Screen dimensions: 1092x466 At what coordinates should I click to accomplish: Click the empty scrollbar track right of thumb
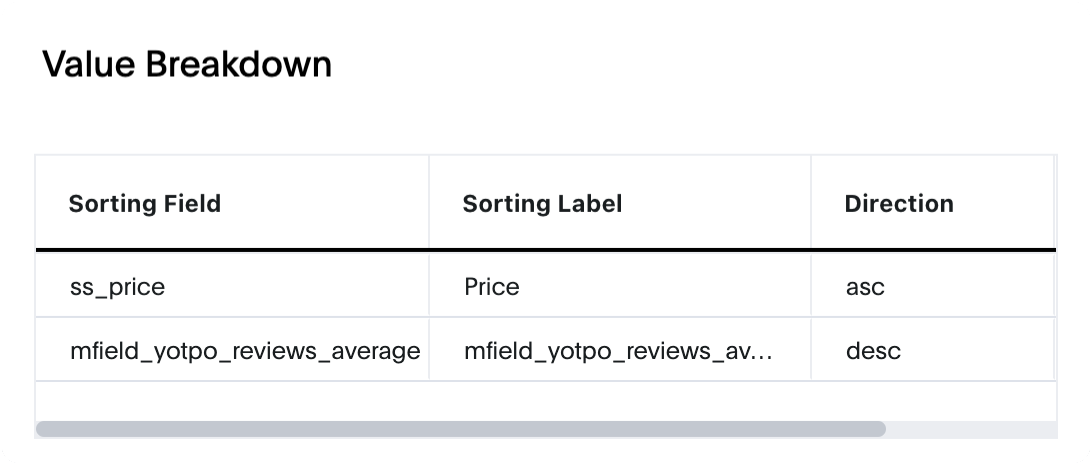click(x=972, y=430)
